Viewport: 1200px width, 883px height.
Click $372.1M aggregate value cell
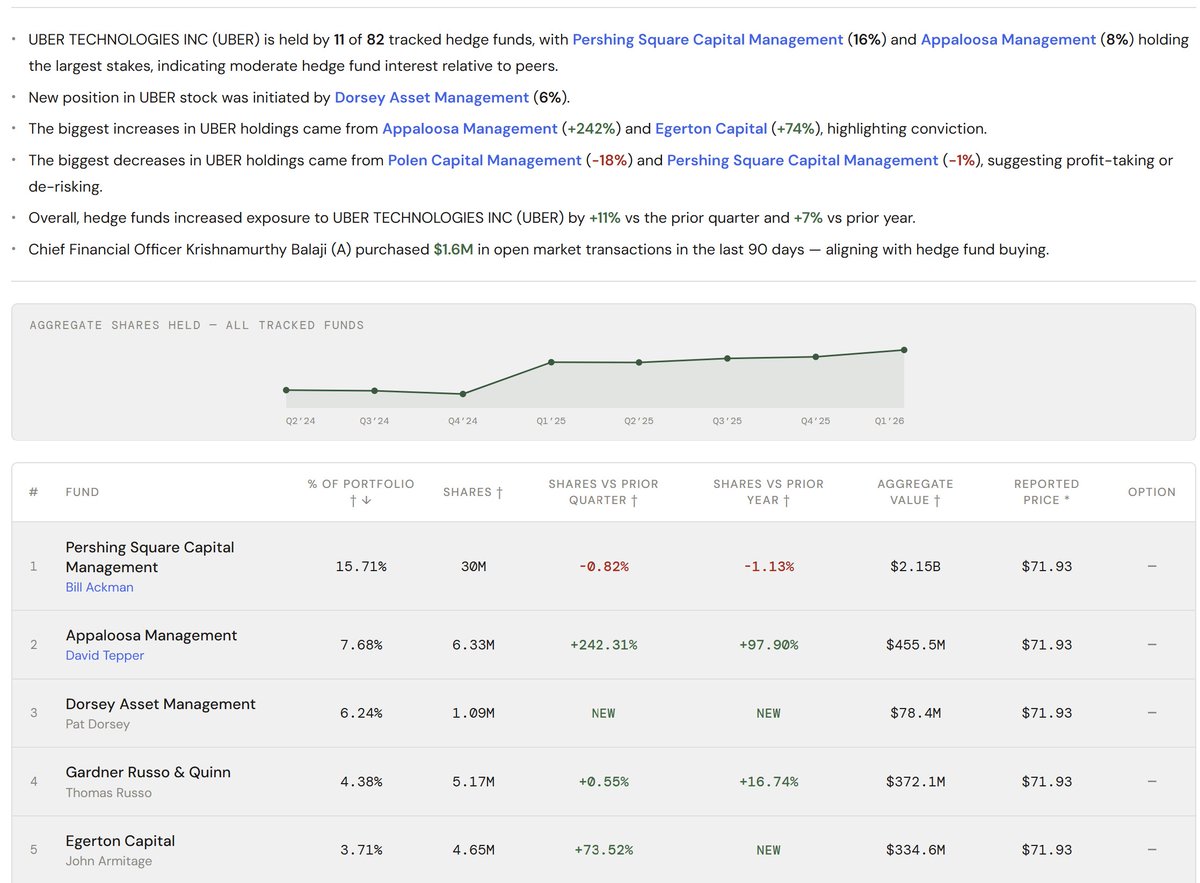tap(915, 782)
